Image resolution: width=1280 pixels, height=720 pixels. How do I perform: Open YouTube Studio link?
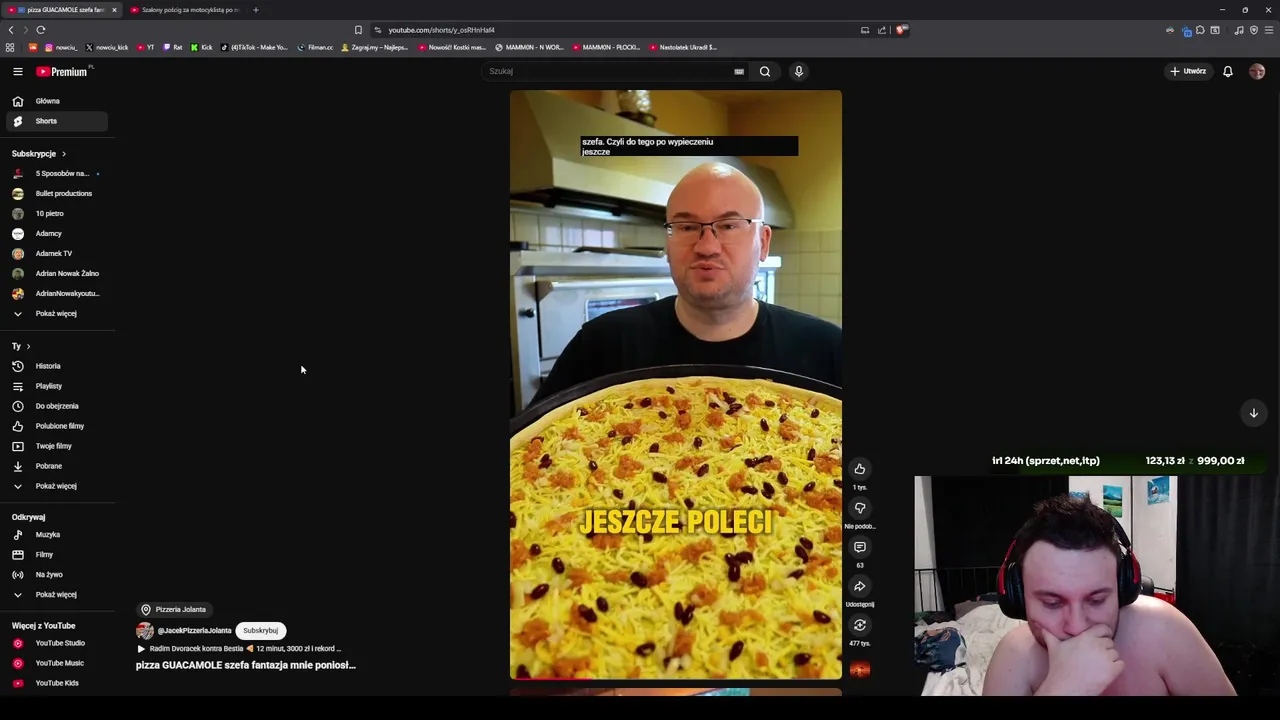tap(56, 643)
